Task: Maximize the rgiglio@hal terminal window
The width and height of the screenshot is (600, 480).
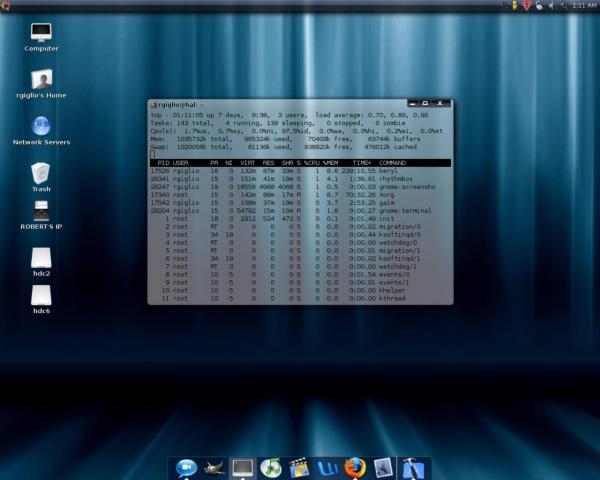Action: [x=425, y=103]
